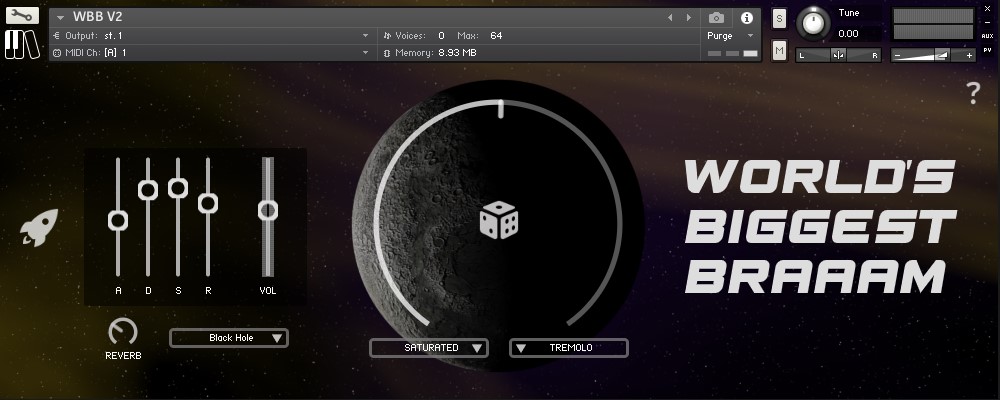The width and height of the screenshot is (1000, 400).
Task: Click the REVERB knob
Action: click(122, 332)
